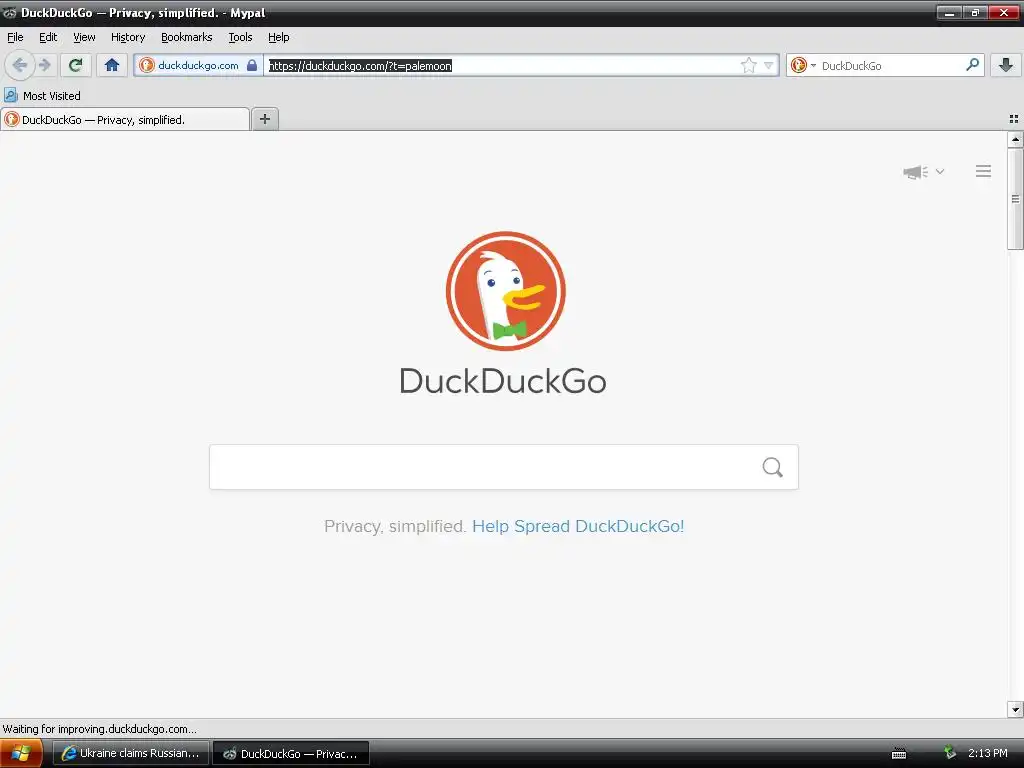The image size is (1024, 768).
Task: Open the Help menu
Action: [279, 37]
